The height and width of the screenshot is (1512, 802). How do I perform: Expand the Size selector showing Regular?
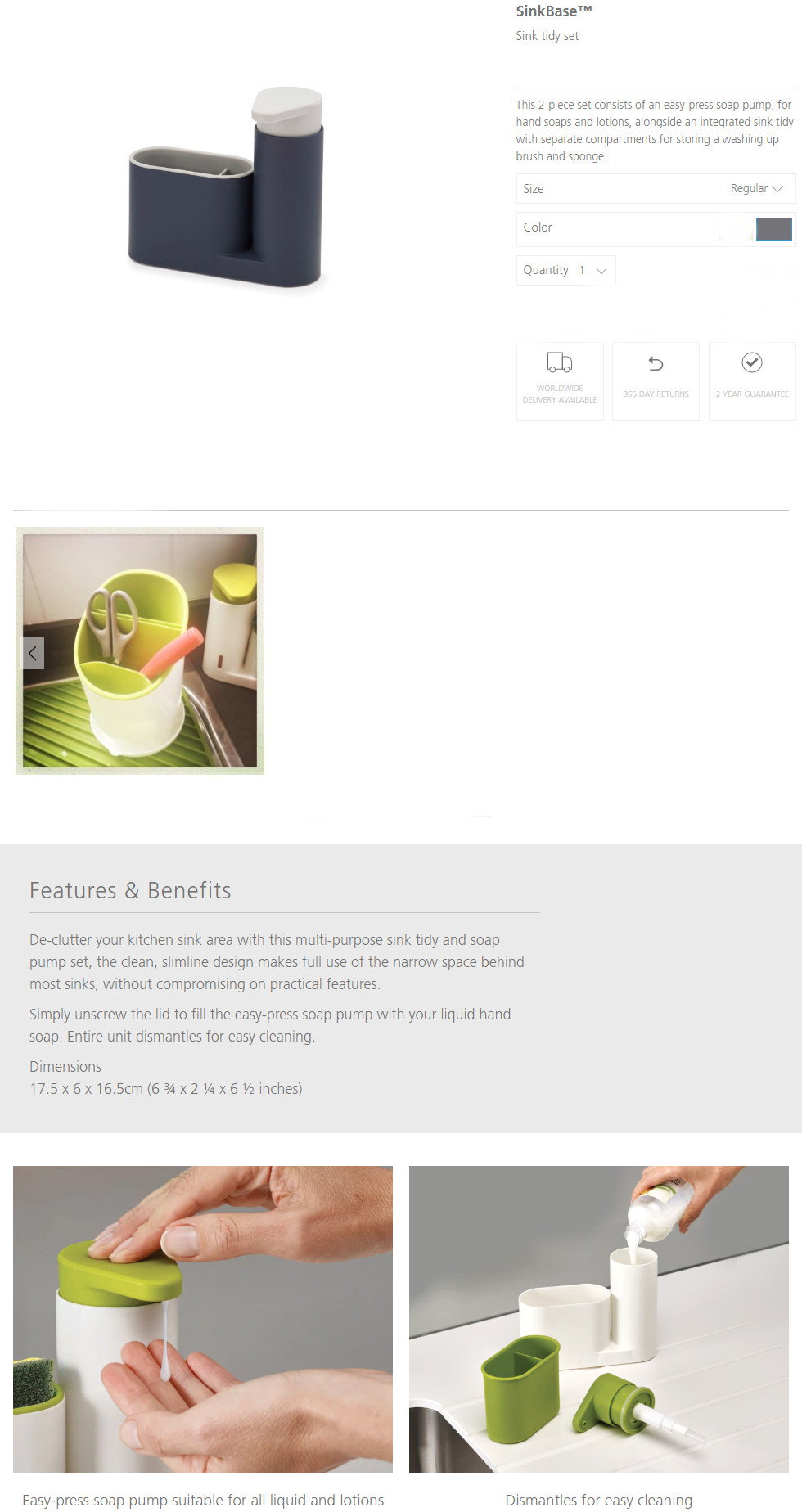656,189
